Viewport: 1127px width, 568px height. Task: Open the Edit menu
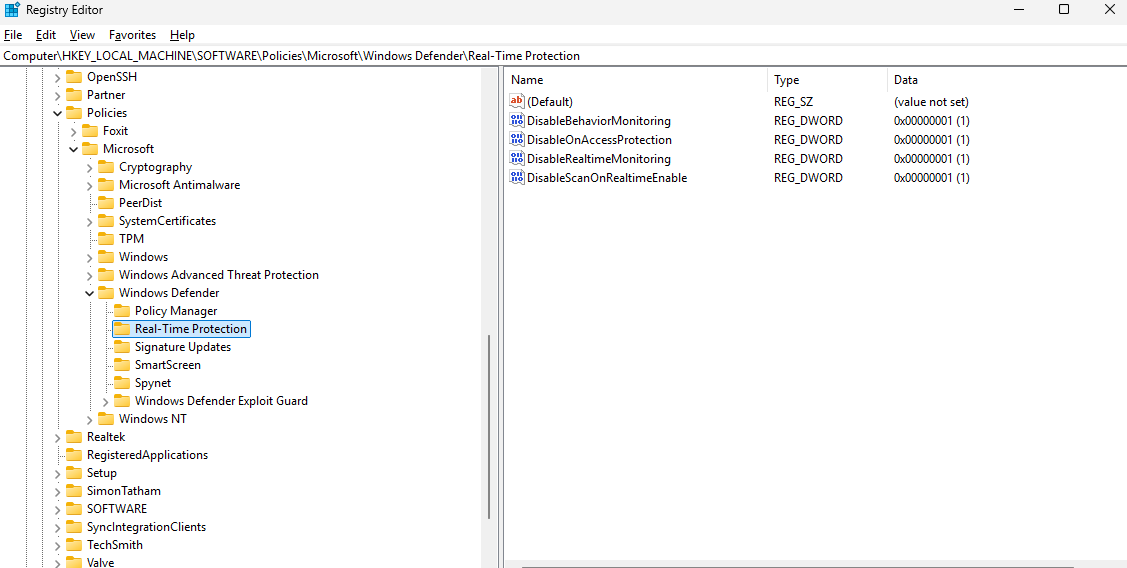pos(46,35)
